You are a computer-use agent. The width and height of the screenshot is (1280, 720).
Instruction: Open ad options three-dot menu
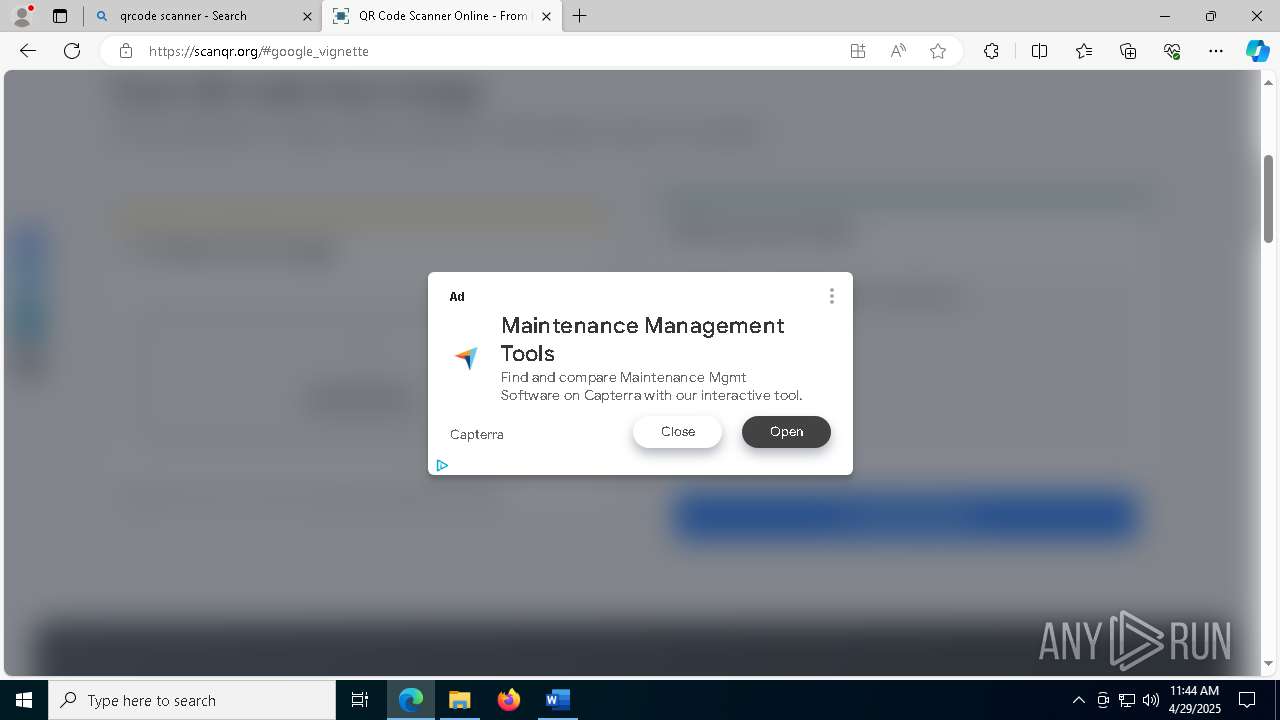[831, 296]
